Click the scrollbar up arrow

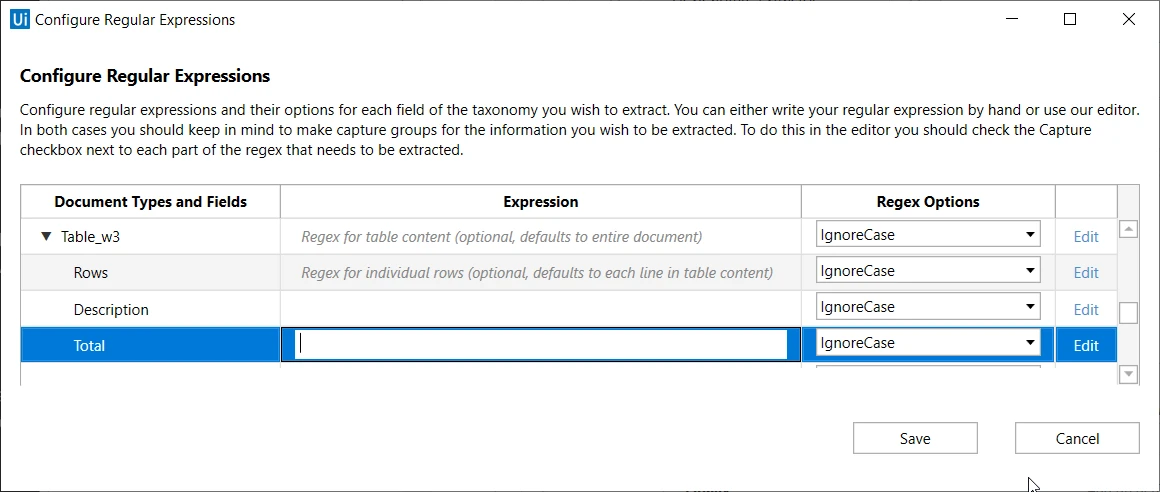coord(1128,229)
